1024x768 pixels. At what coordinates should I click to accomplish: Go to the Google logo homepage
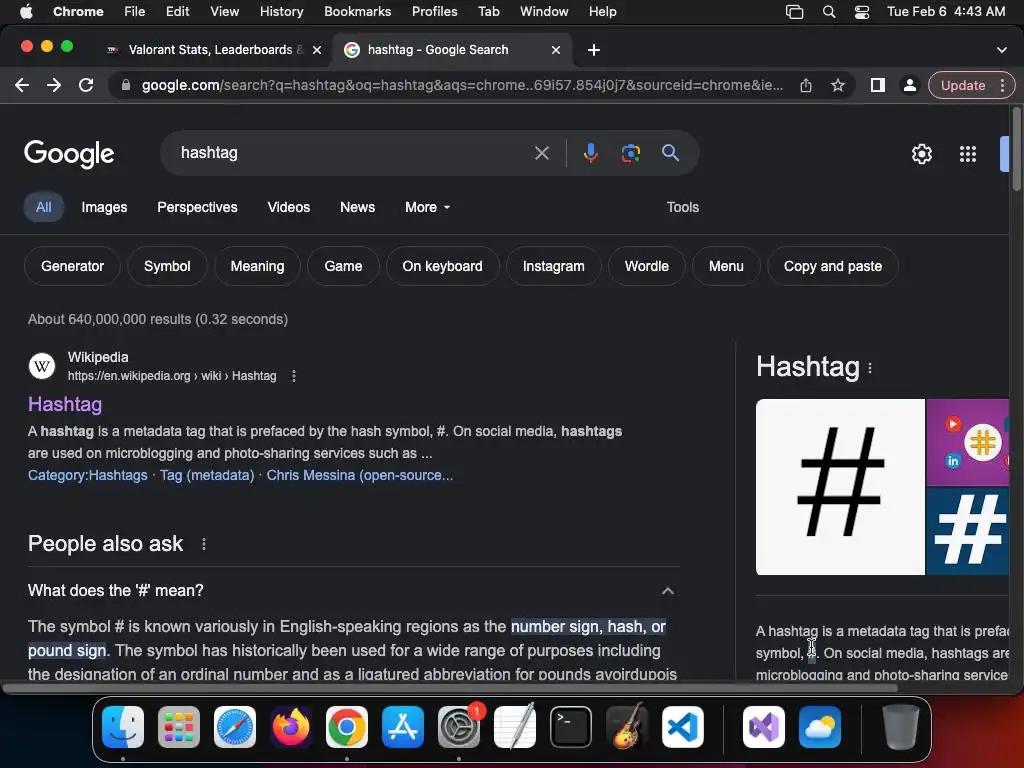coord(69,154)
